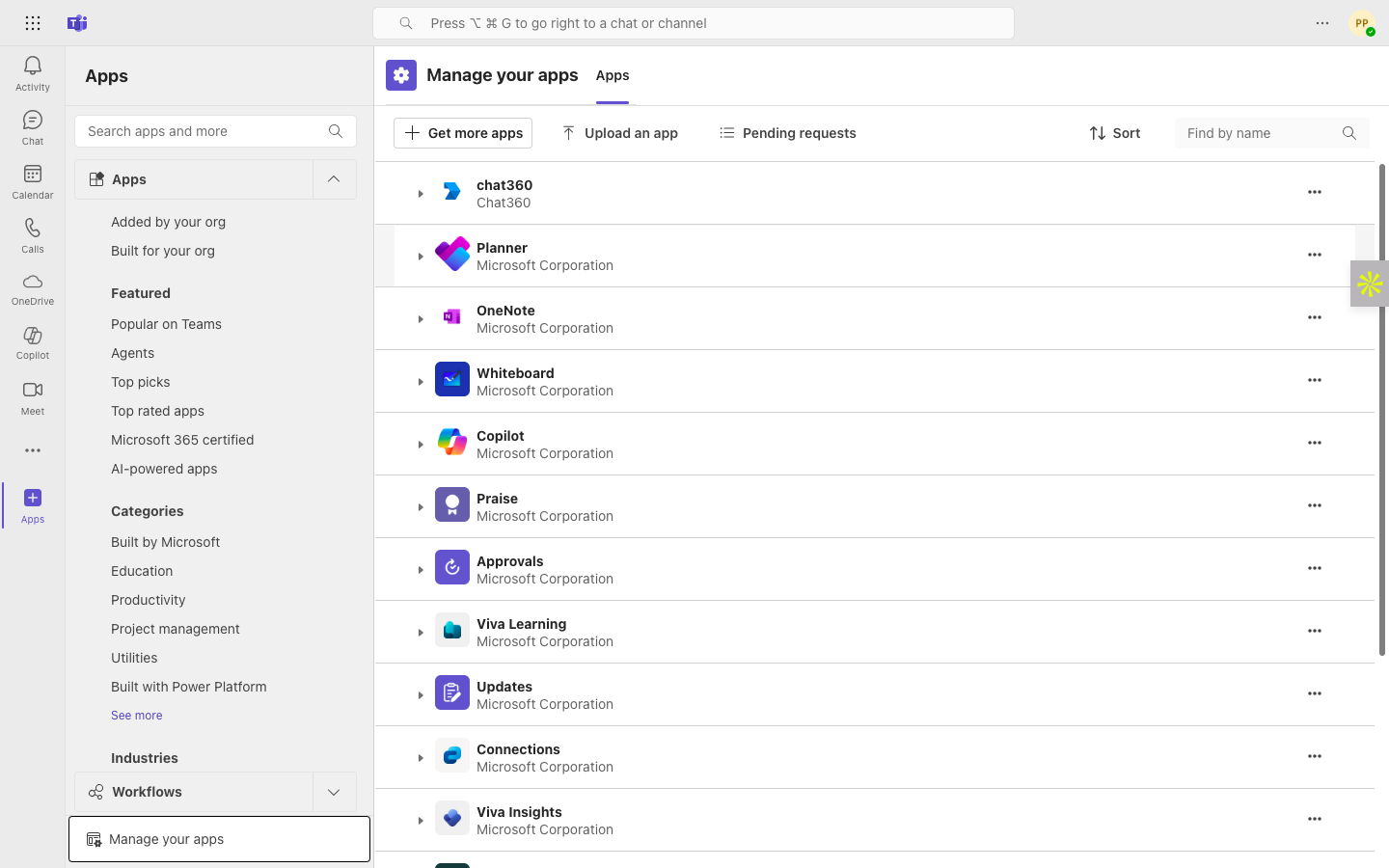
Task: Open Added by your org
Action: pyautogui.click(x=168, y=222)
